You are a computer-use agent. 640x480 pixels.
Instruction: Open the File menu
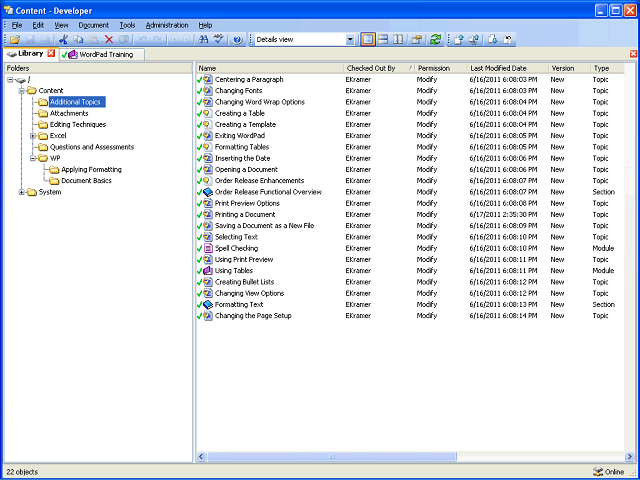click(17, 25)
